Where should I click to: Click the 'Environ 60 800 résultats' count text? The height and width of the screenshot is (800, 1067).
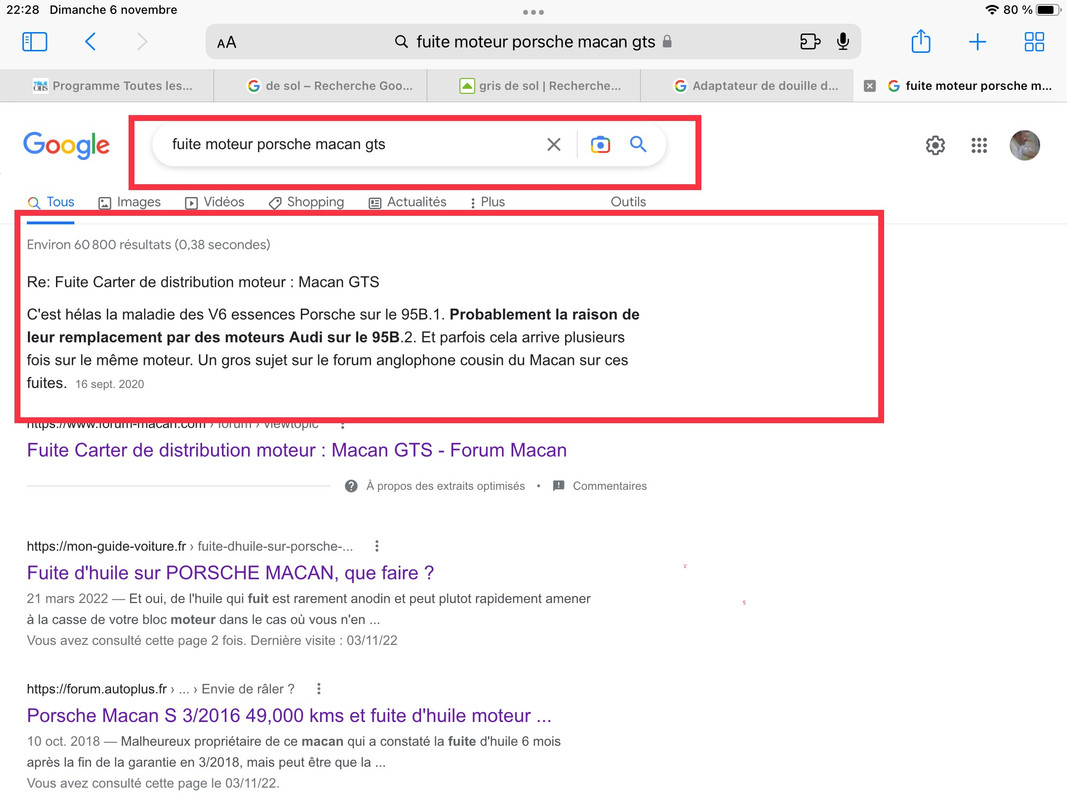click(148, 245)
